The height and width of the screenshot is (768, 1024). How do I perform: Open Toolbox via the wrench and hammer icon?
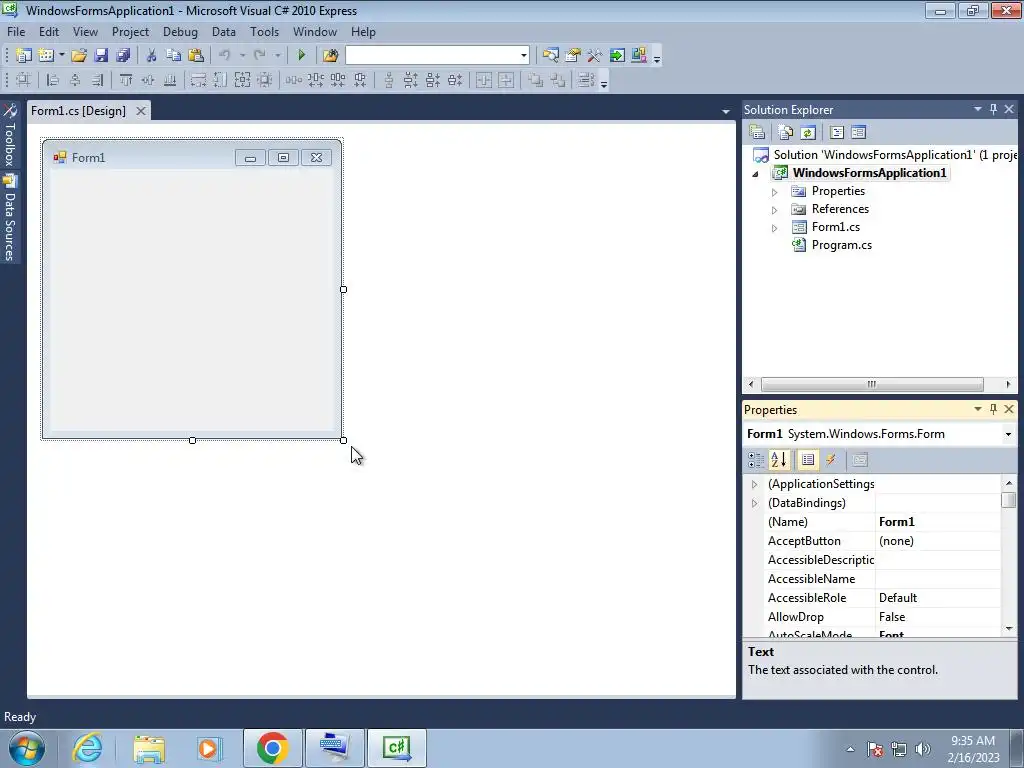[595, 56]
